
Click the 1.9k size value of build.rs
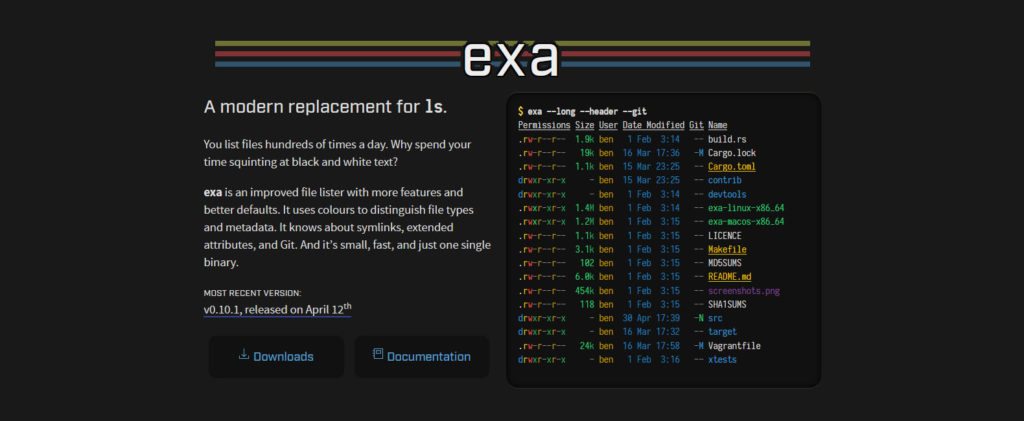584,139
